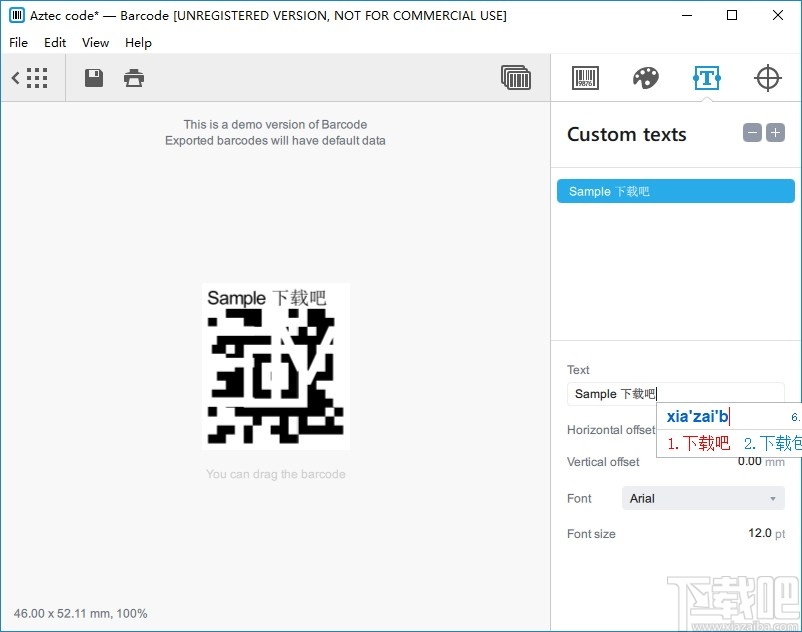This screenshot has width=802, height=632.
Task: Open the palette appearance panel
Action: coord(645,77)
